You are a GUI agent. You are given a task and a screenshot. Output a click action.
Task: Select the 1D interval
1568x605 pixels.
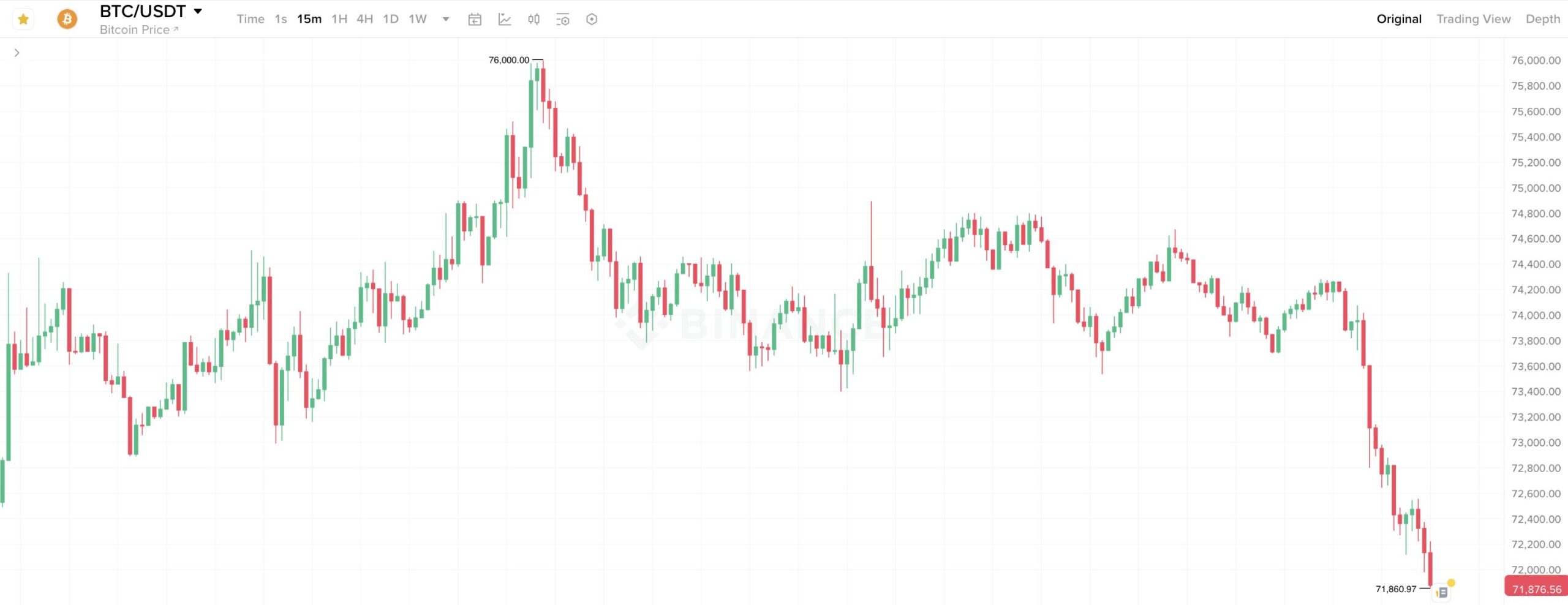391,19
